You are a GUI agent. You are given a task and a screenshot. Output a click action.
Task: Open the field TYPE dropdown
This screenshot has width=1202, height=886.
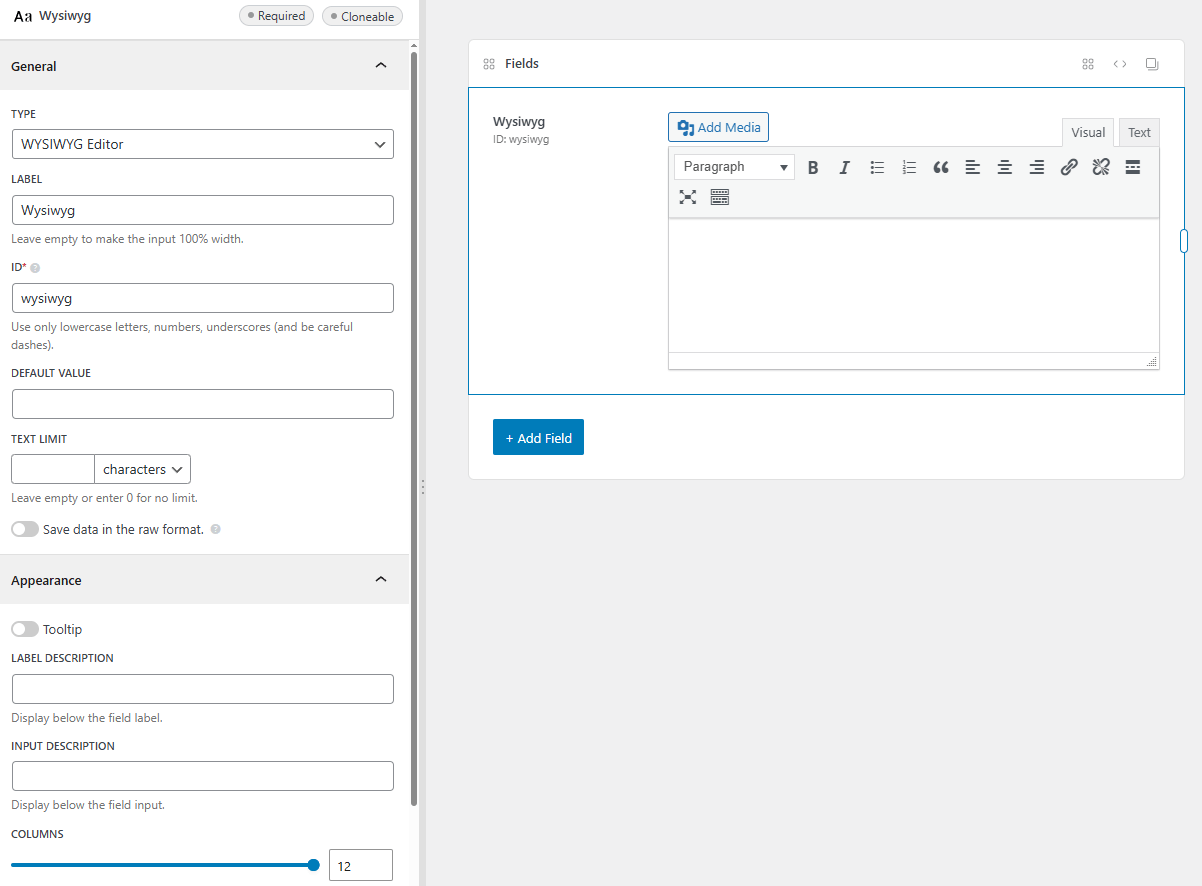pos(202,144)
